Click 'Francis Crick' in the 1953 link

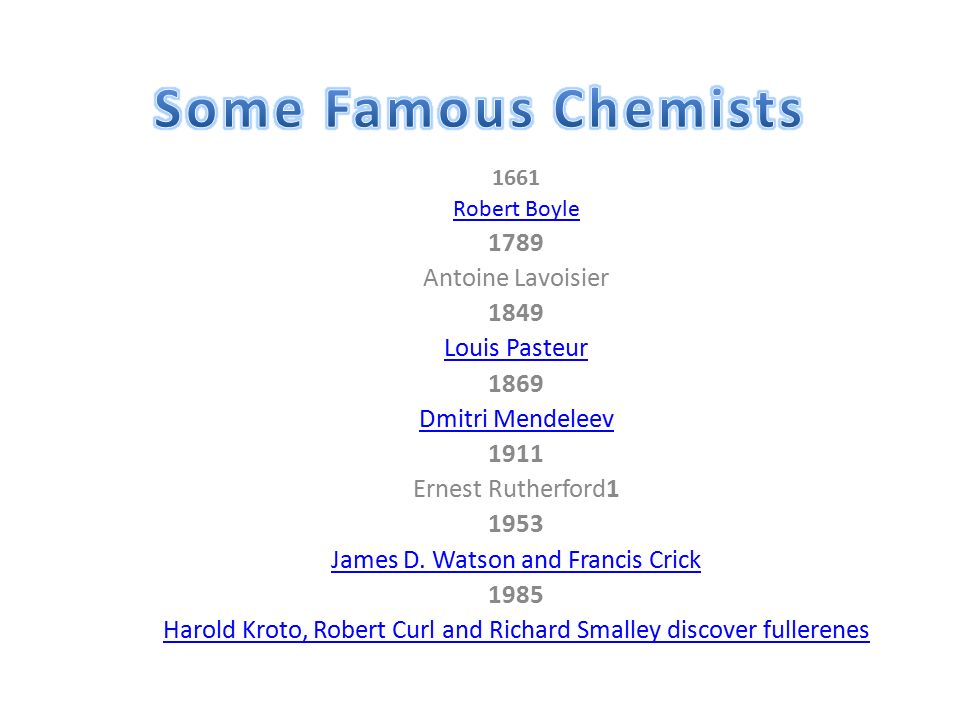[x=634, y=560]
